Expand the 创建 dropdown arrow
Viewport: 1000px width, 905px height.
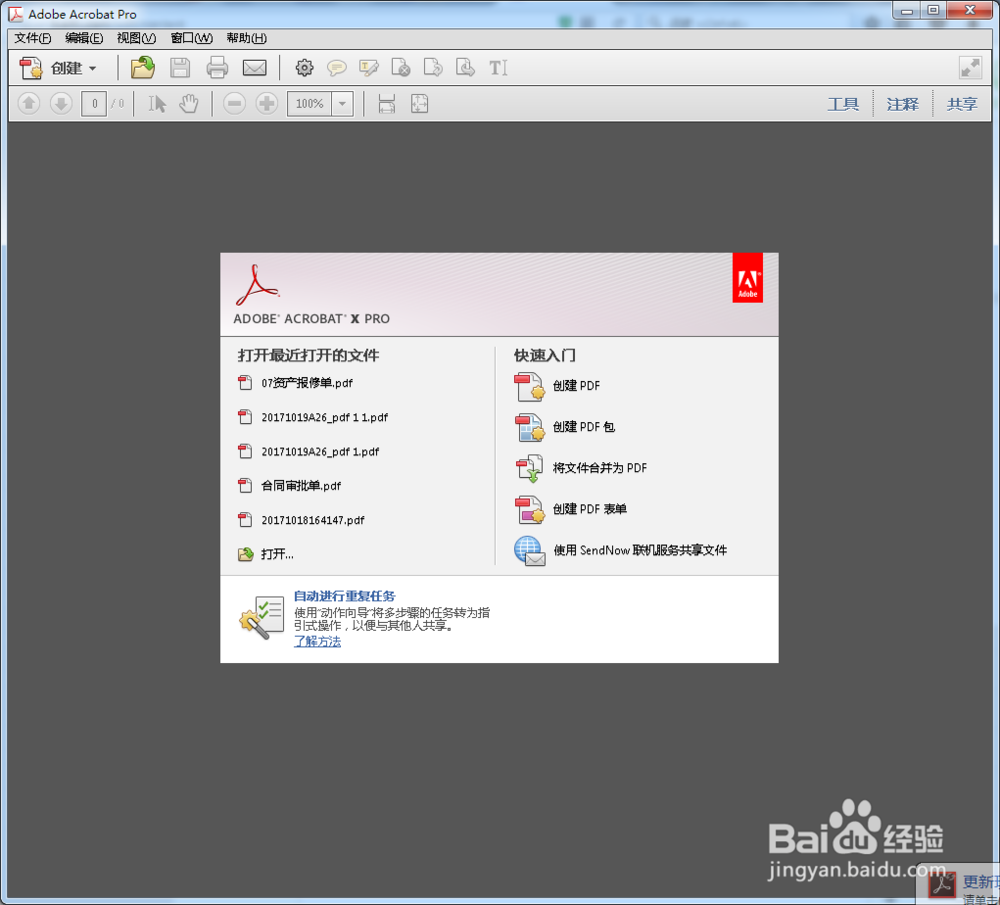pos(92,68)
